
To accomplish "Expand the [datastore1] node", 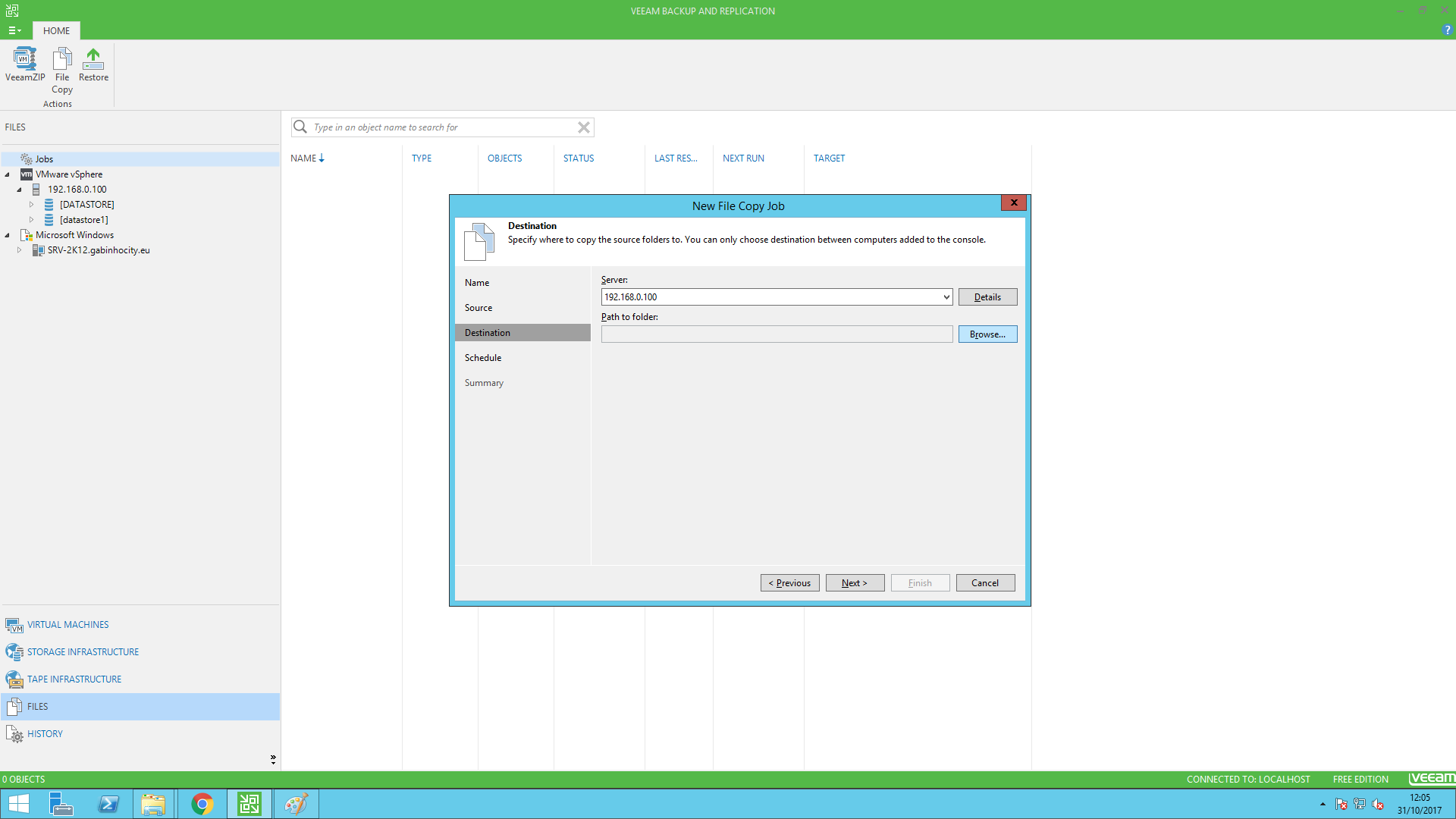I will pyautogui.click(x=32, y=220).
